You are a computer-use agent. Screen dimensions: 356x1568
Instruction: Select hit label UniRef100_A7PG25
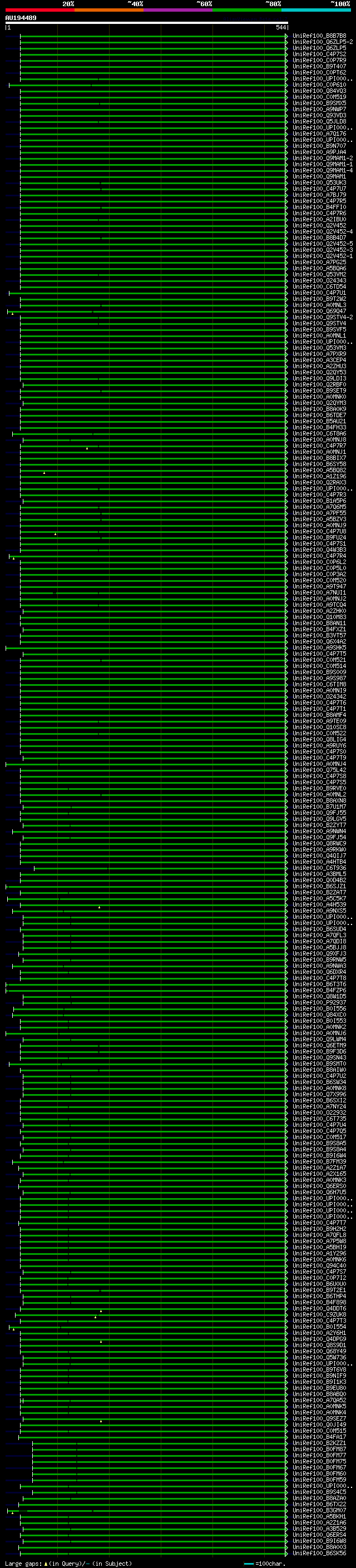point(319,263)
